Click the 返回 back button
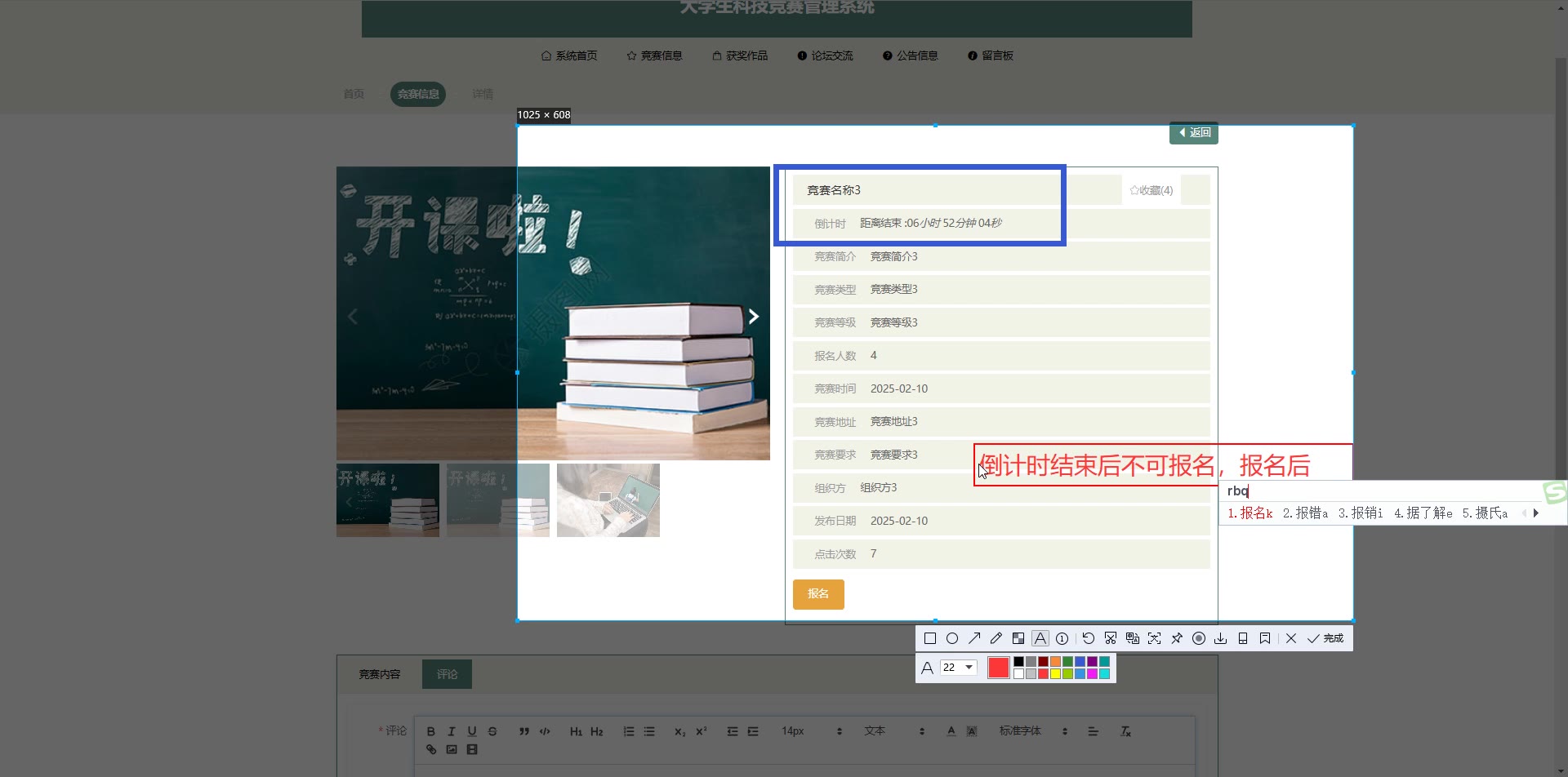Viewport: 1568px width, 777px height. coord(1194,133)
